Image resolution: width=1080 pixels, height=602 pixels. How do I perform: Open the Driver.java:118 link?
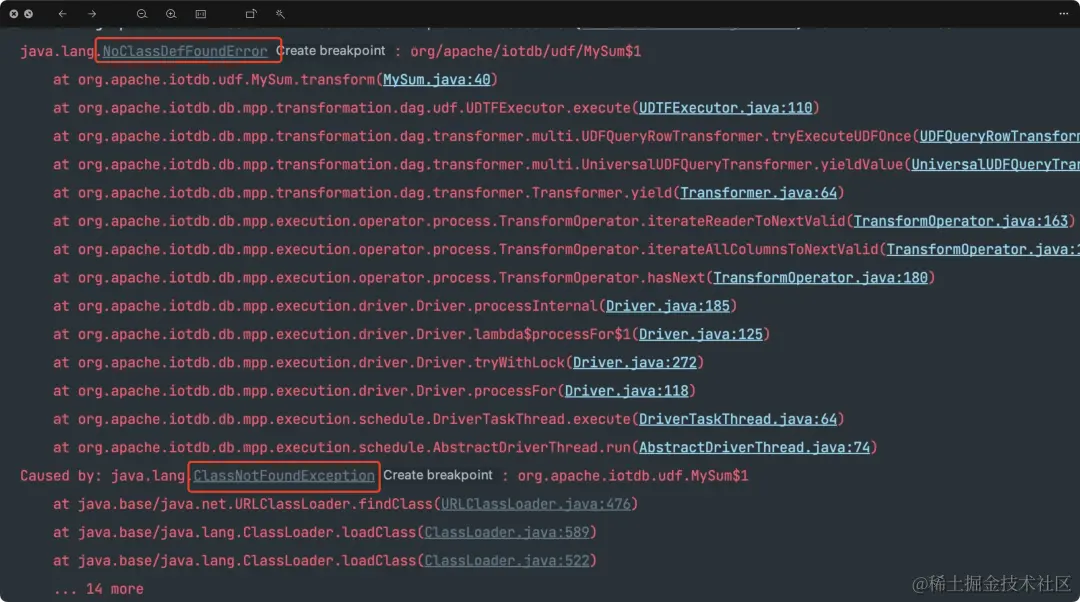pyautogui.click(x=626, y=391)
